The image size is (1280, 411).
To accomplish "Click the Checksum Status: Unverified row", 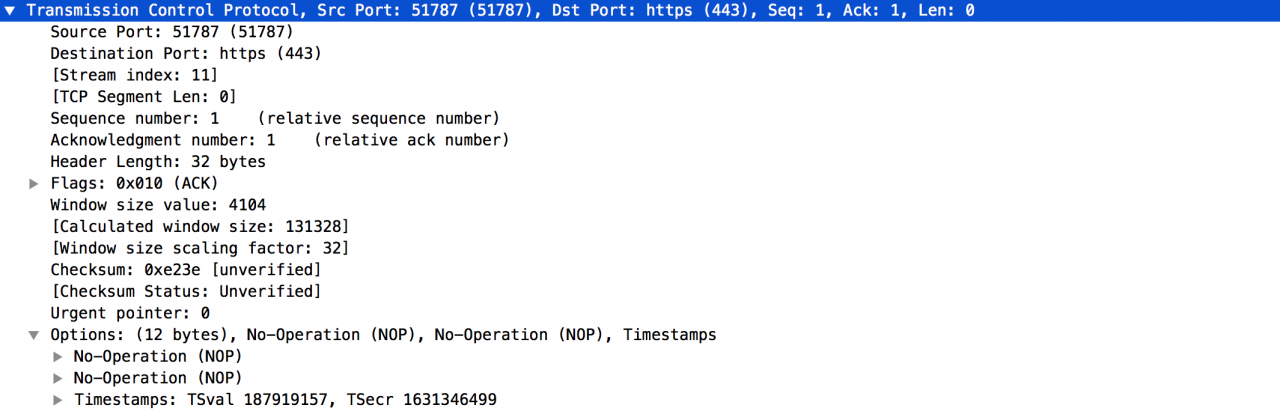I will click(x=185, y=292).
